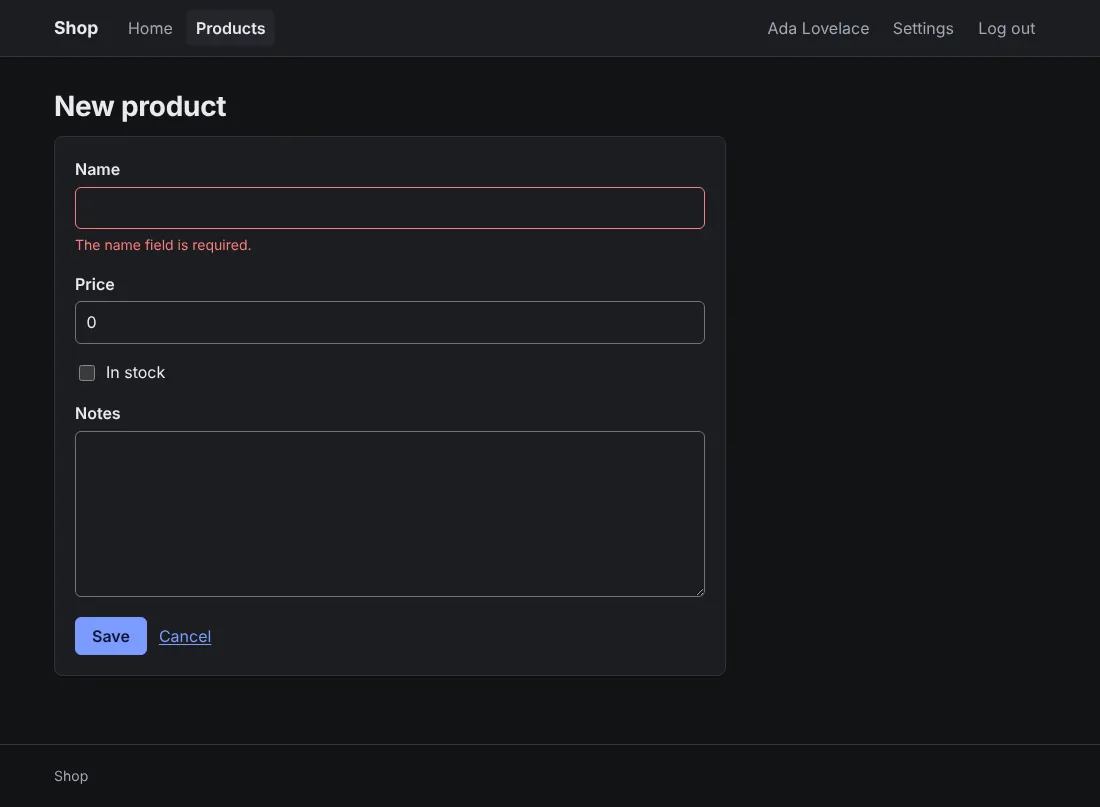This screenshot has height=807, width=1100.
Task: Open Ada Lovelace profile link
Action: (818, 28)
